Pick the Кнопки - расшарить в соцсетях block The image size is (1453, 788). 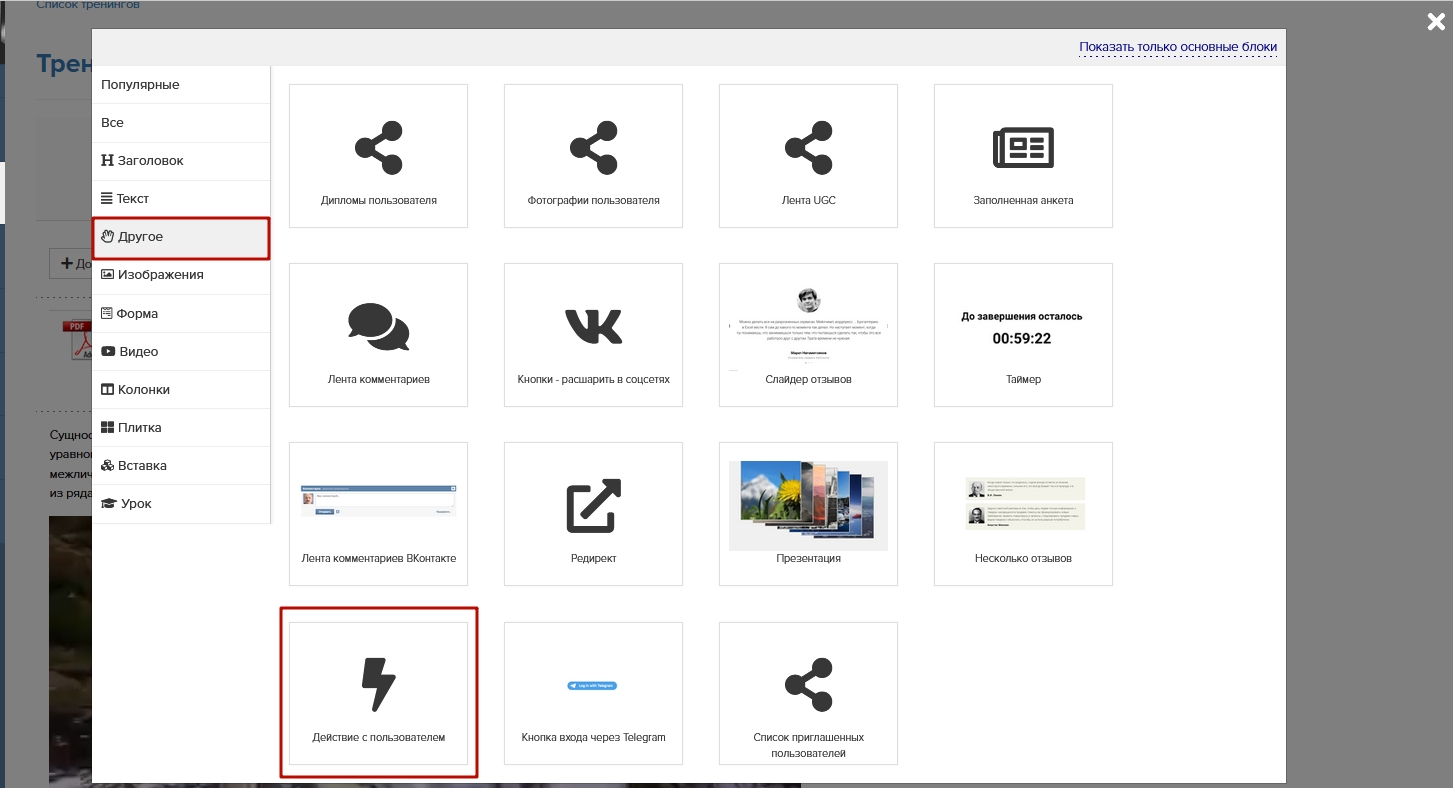pos(593,335)
